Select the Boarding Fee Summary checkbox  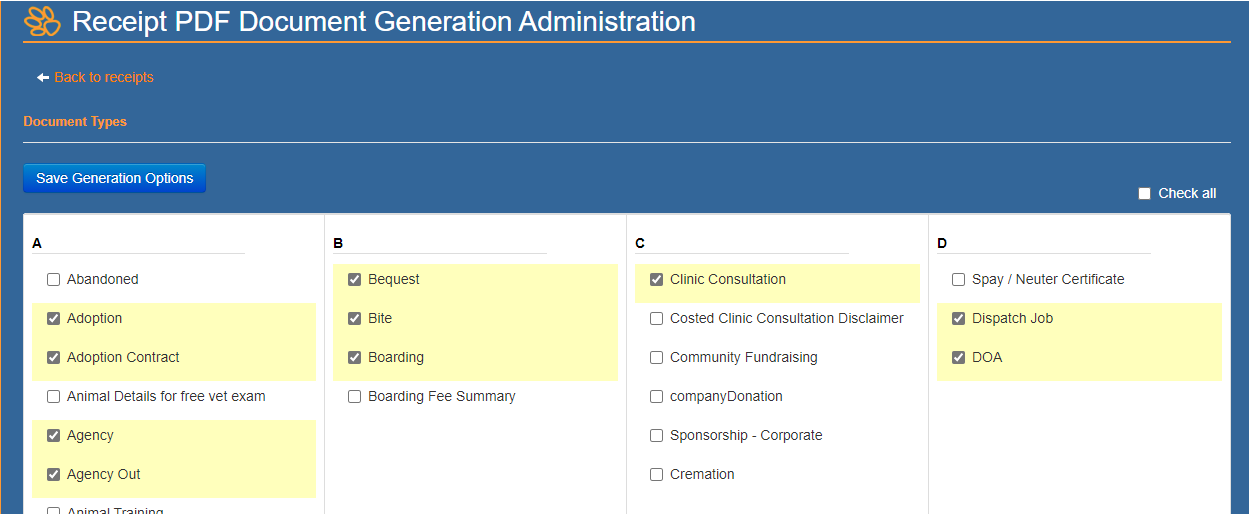click(x=355, y=397)
